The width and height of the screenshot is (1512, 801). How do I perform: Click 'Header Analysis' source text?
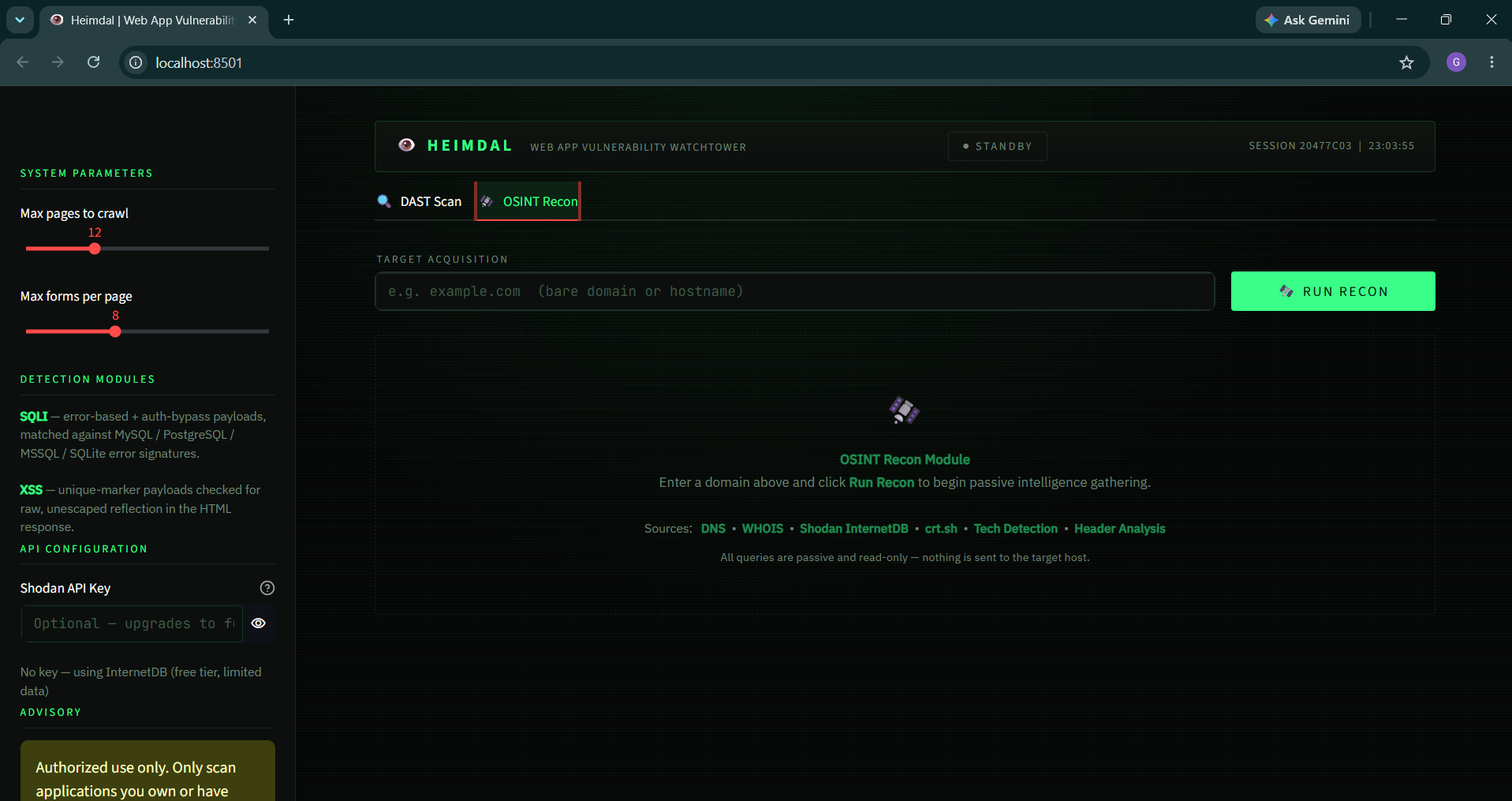[1119, 529]
